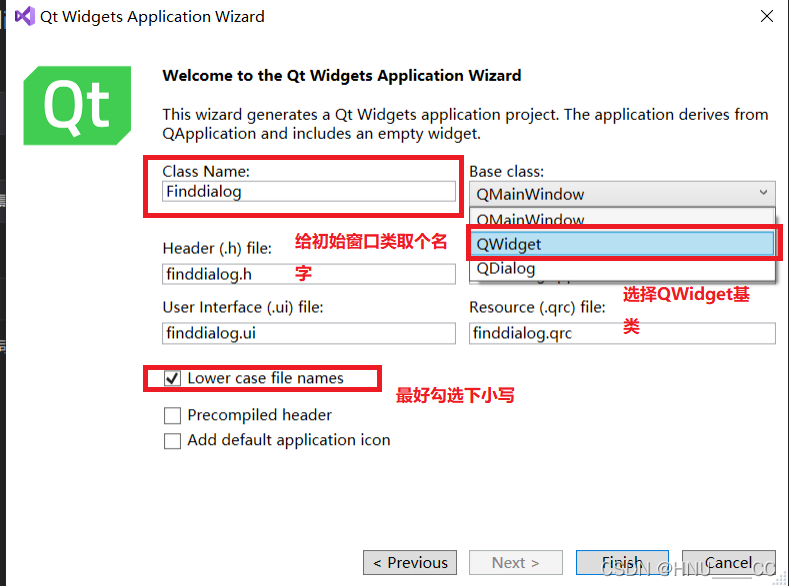
Task: Close the Qt Widgets Application Wizard window
Action: click(x=767, y=16)
